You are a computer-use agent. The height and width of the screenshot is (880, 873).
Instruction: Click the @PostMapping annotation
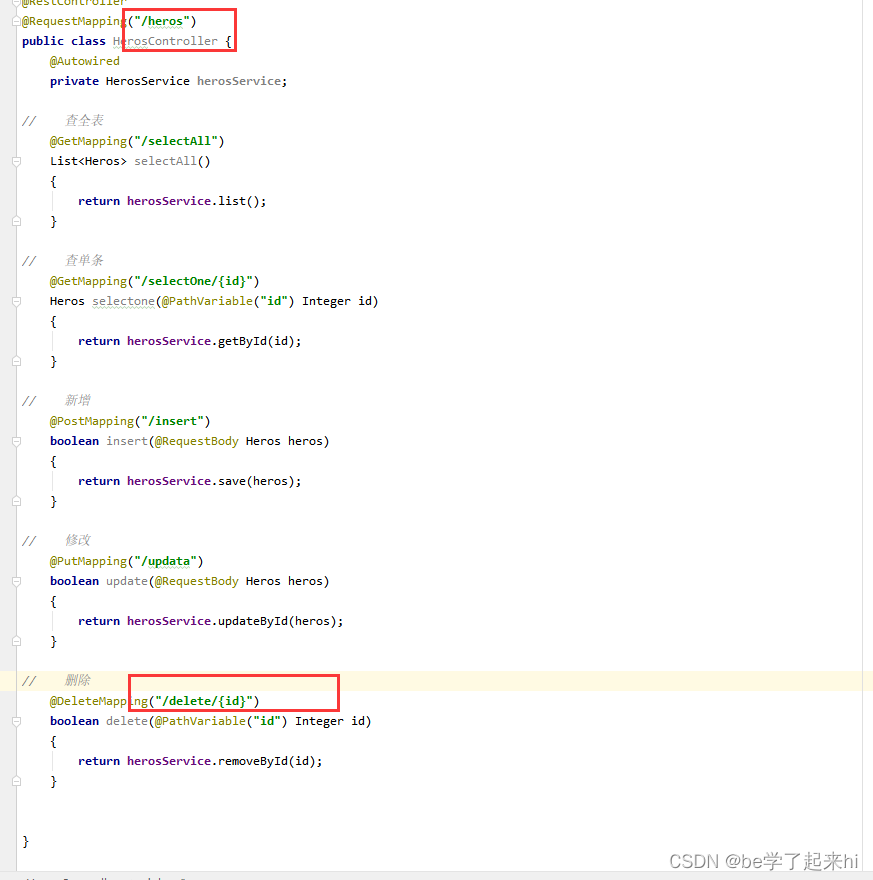click(x=92, y=421)
